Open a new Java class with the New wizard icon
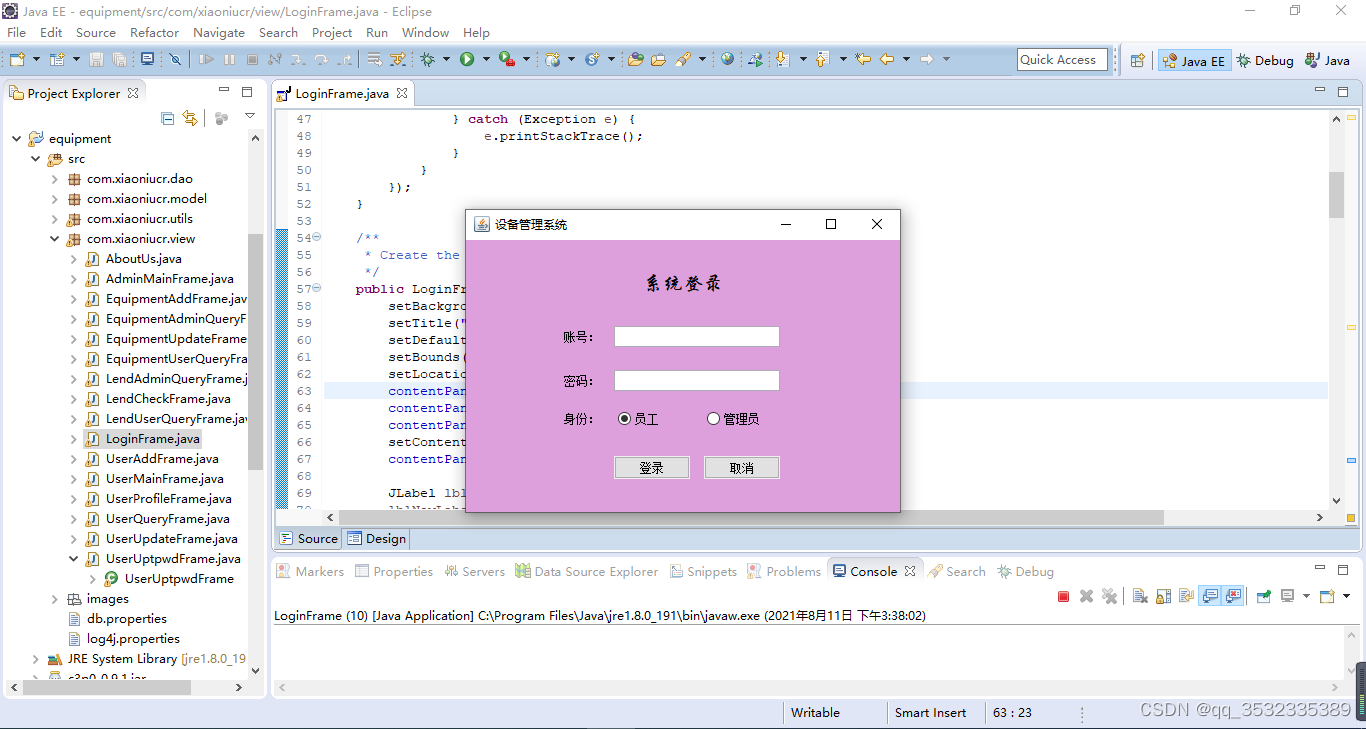 click(18, 59)
